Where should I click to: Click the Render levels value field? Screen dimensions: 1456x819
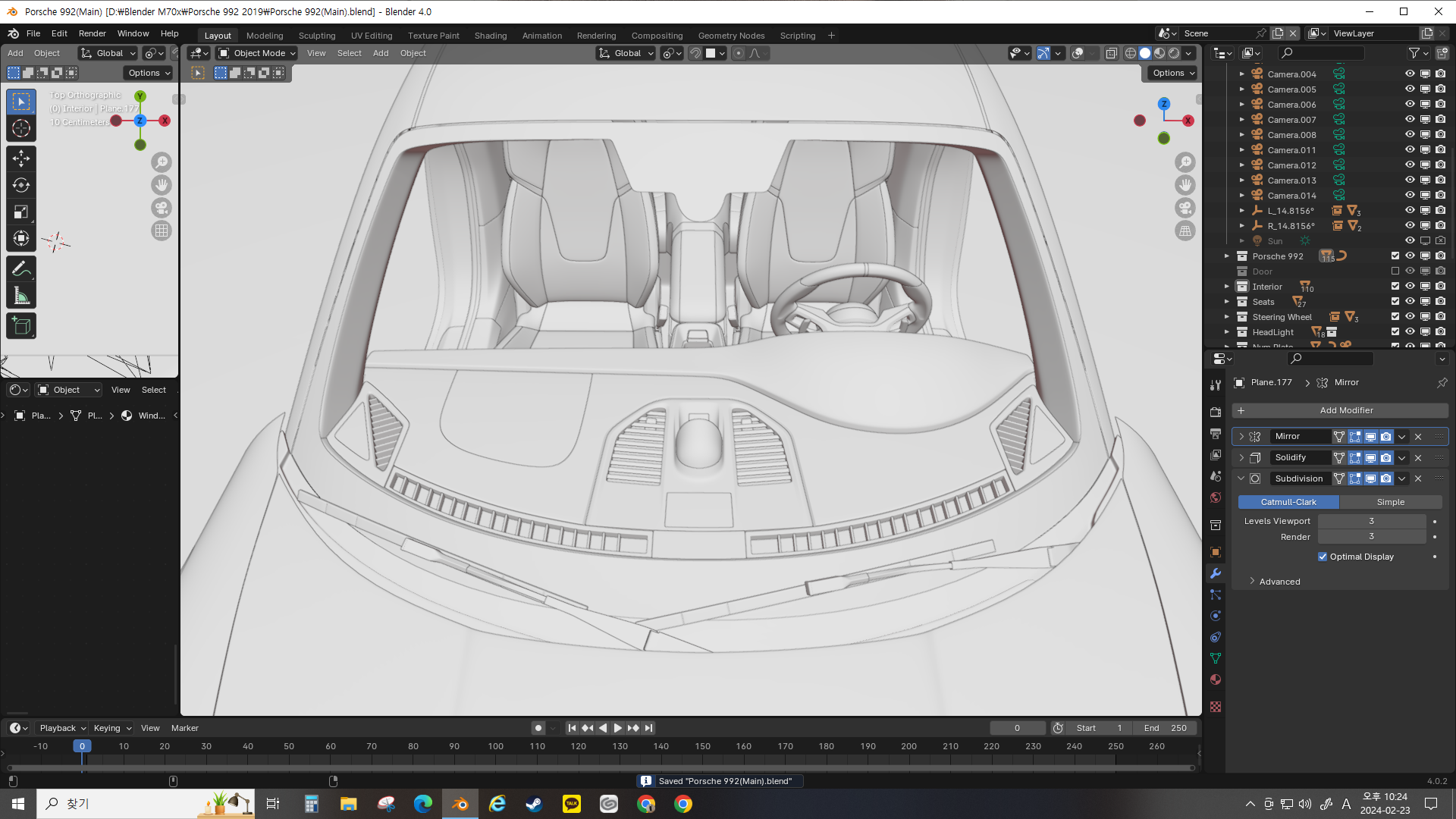[1371, 537]
